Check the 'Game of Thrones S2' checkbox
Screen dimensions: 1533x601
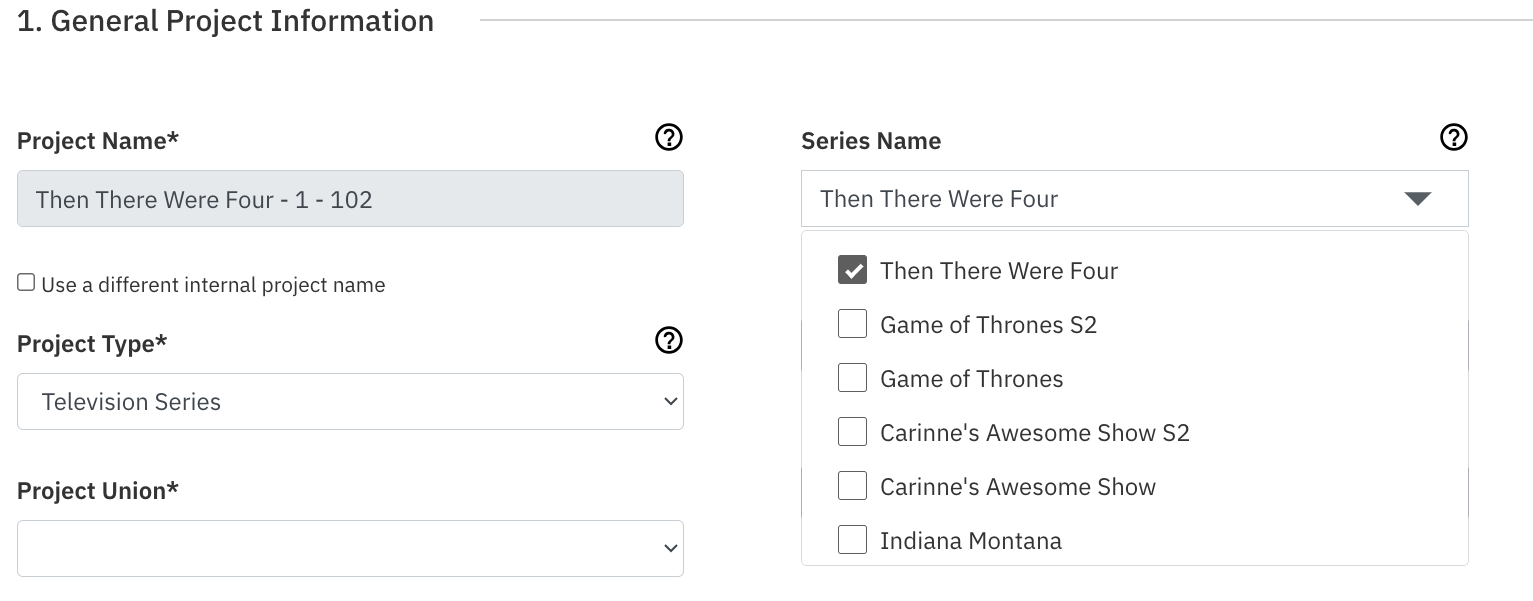pos(852,324)
